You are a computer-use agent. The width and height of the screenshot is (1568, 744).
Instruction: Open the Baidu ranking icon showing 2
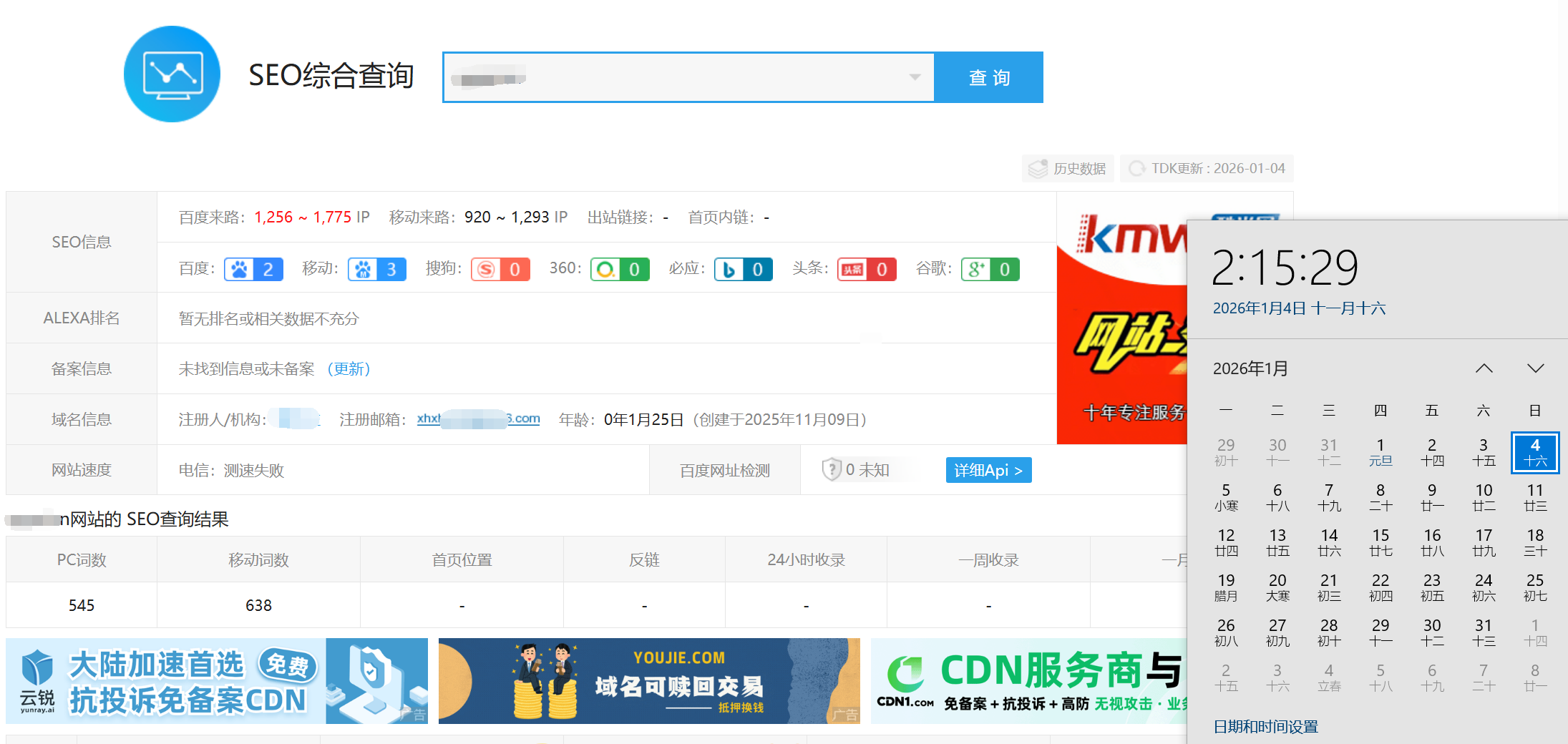pyautogui.click(x=253, y=269)
